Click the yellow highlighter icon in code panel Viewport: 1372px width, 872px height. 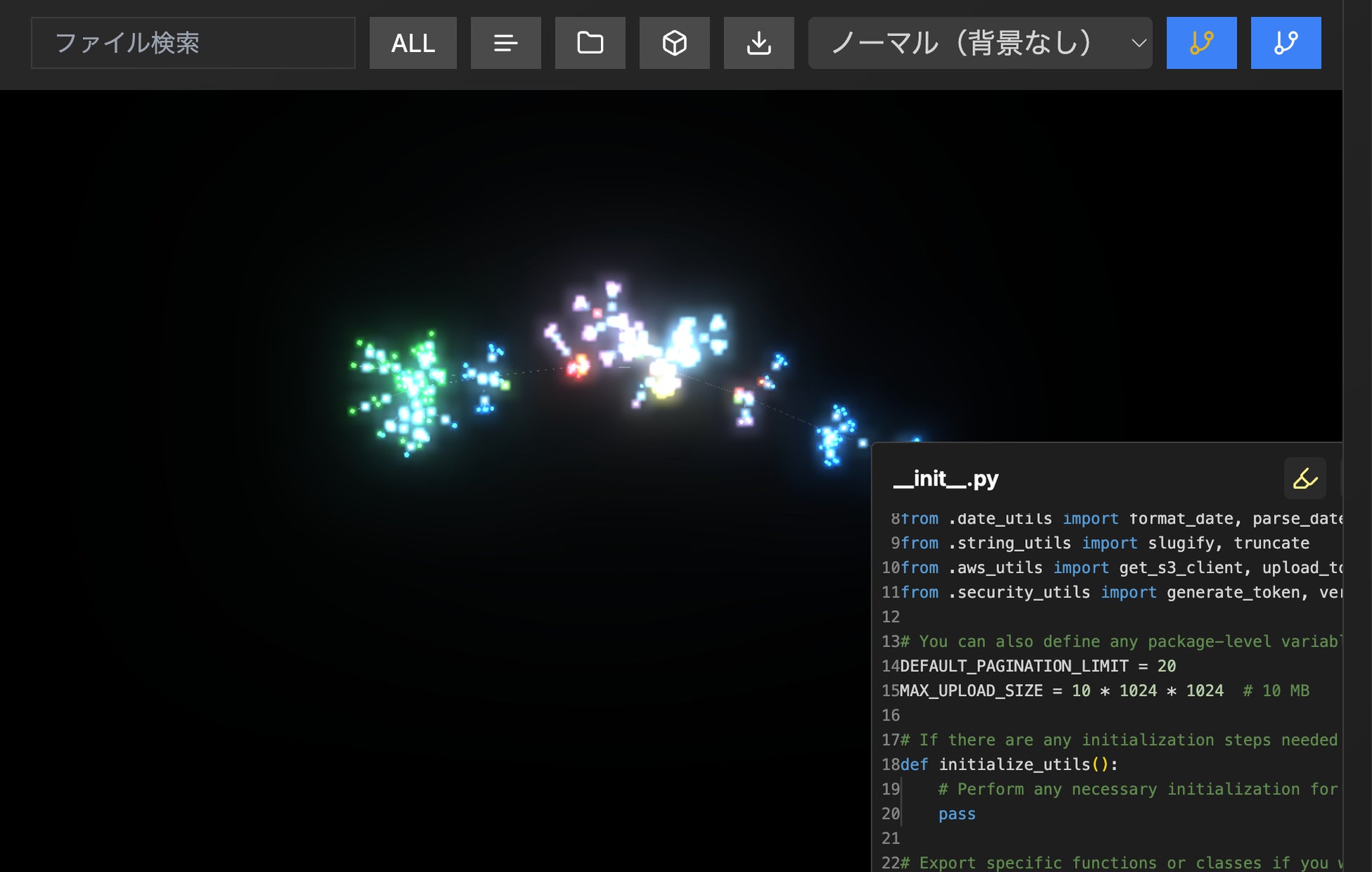click(x=1304, y=479)
